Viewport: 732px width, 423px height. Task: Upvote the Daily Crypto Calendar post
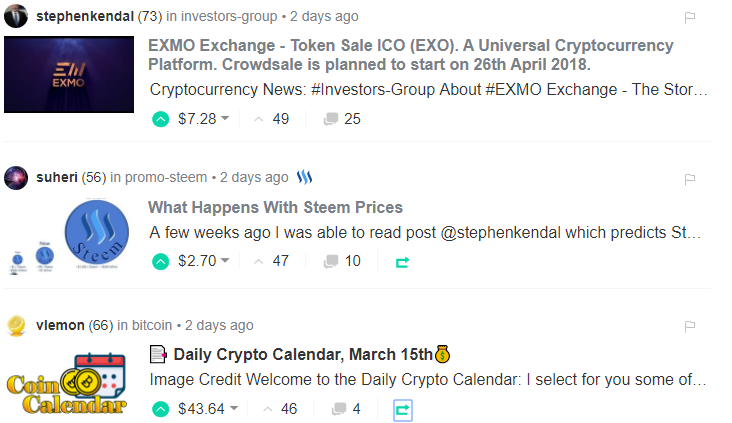coord(160,408)
